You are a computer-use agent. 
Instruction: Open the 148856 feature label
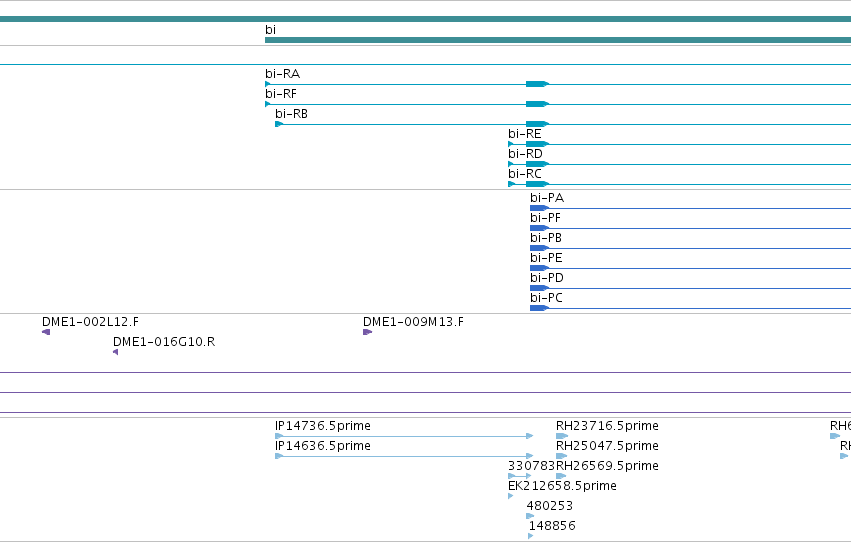click(552, 526)
